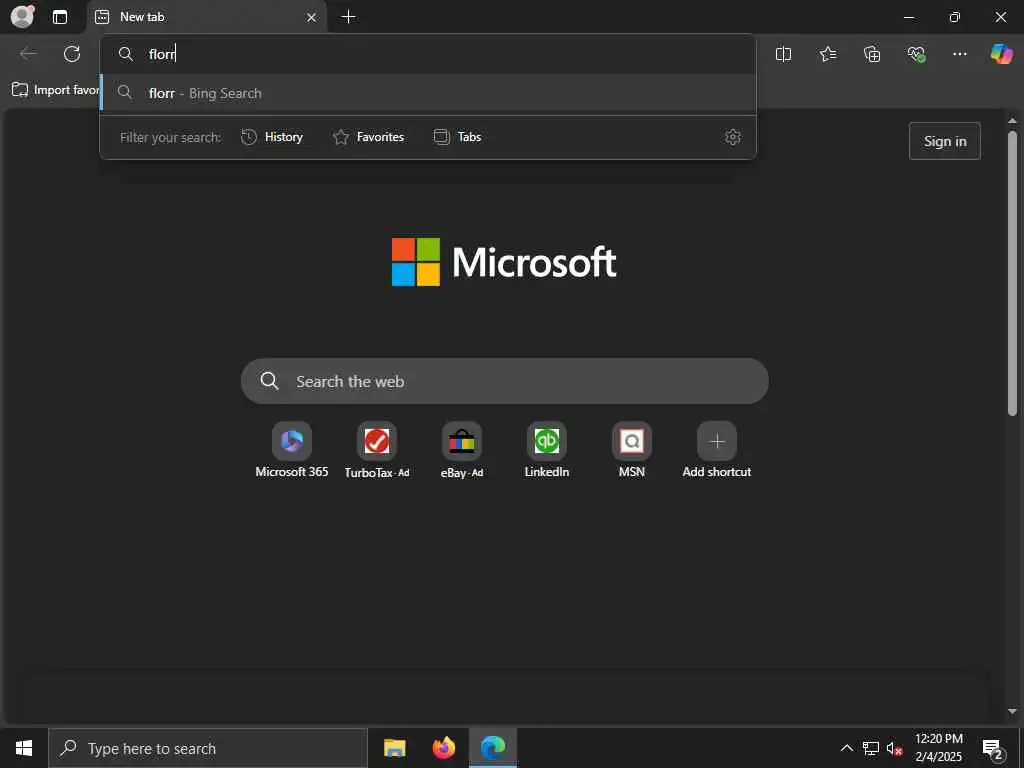Close the New tab tab

click(x=312, y=18)
